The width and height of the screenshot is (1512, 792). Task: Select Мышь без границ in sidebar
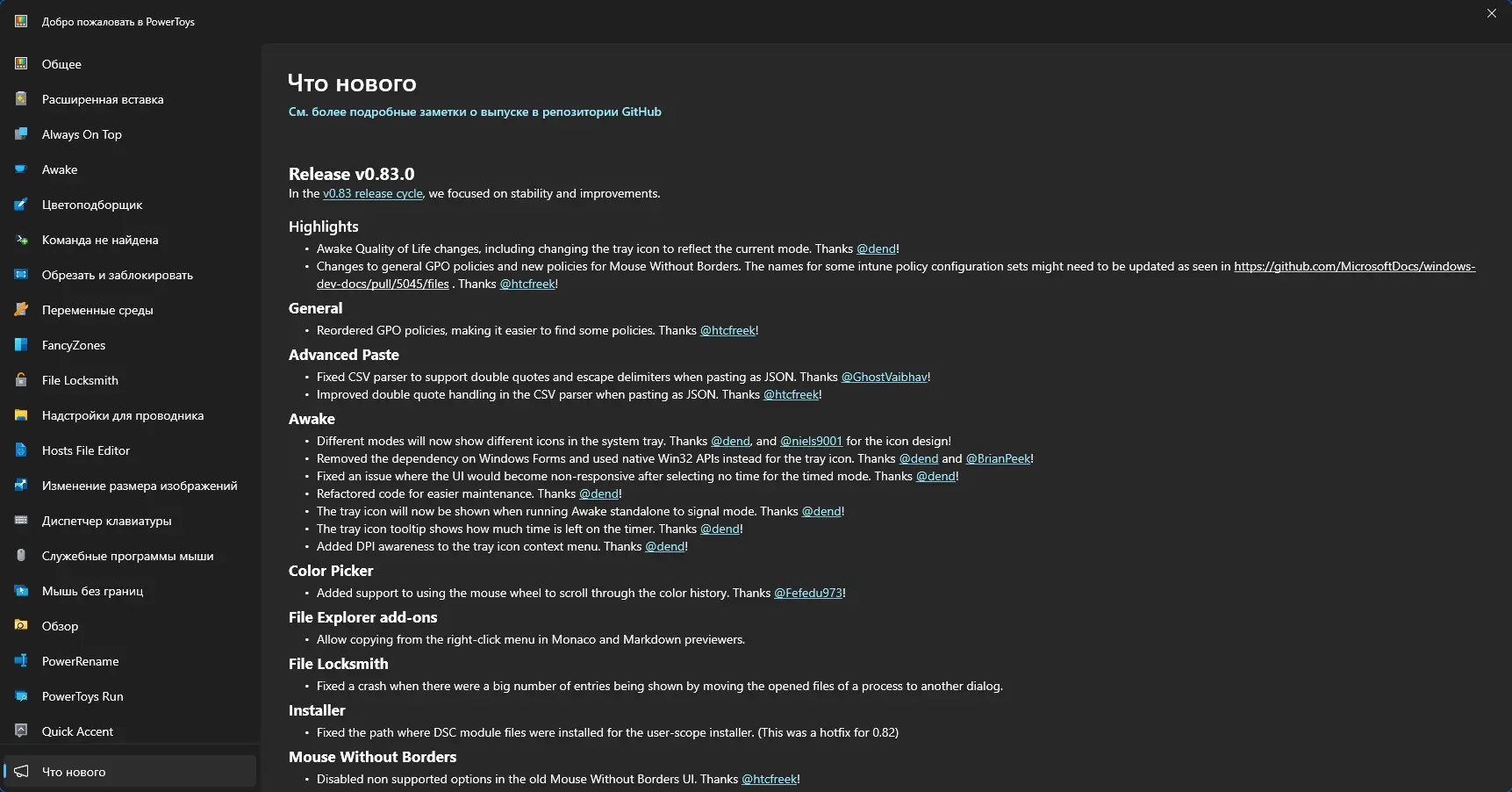[x=92, y=591]
